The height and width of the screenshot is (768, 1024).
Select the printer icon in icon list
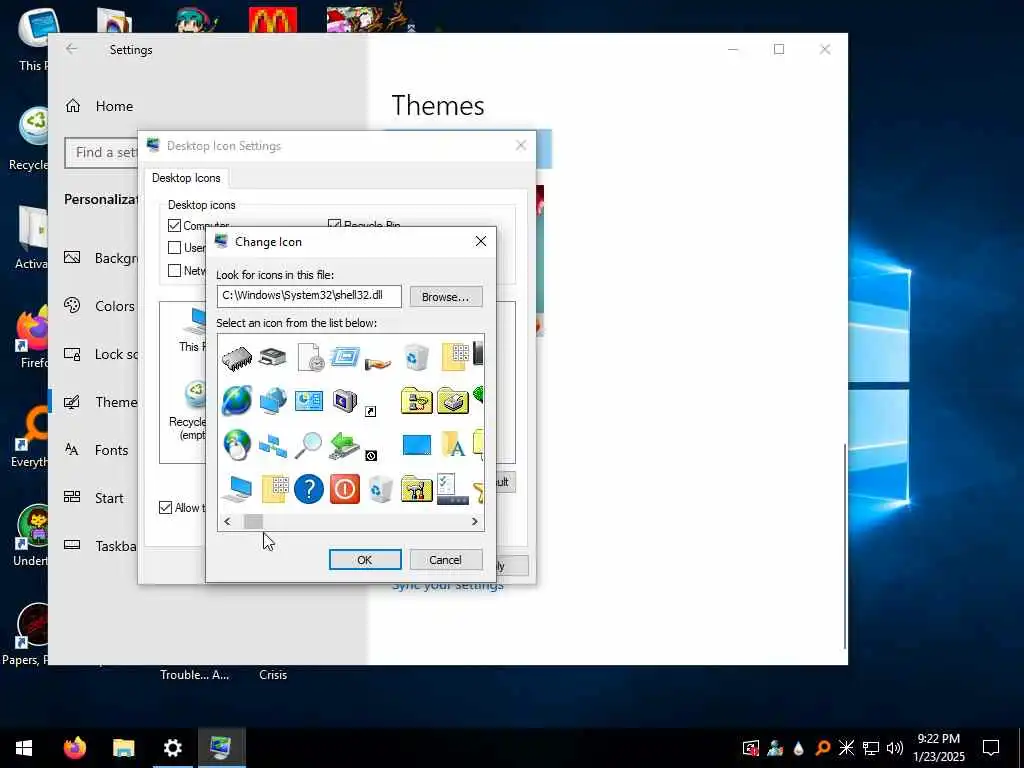click(x=273, y=357)
